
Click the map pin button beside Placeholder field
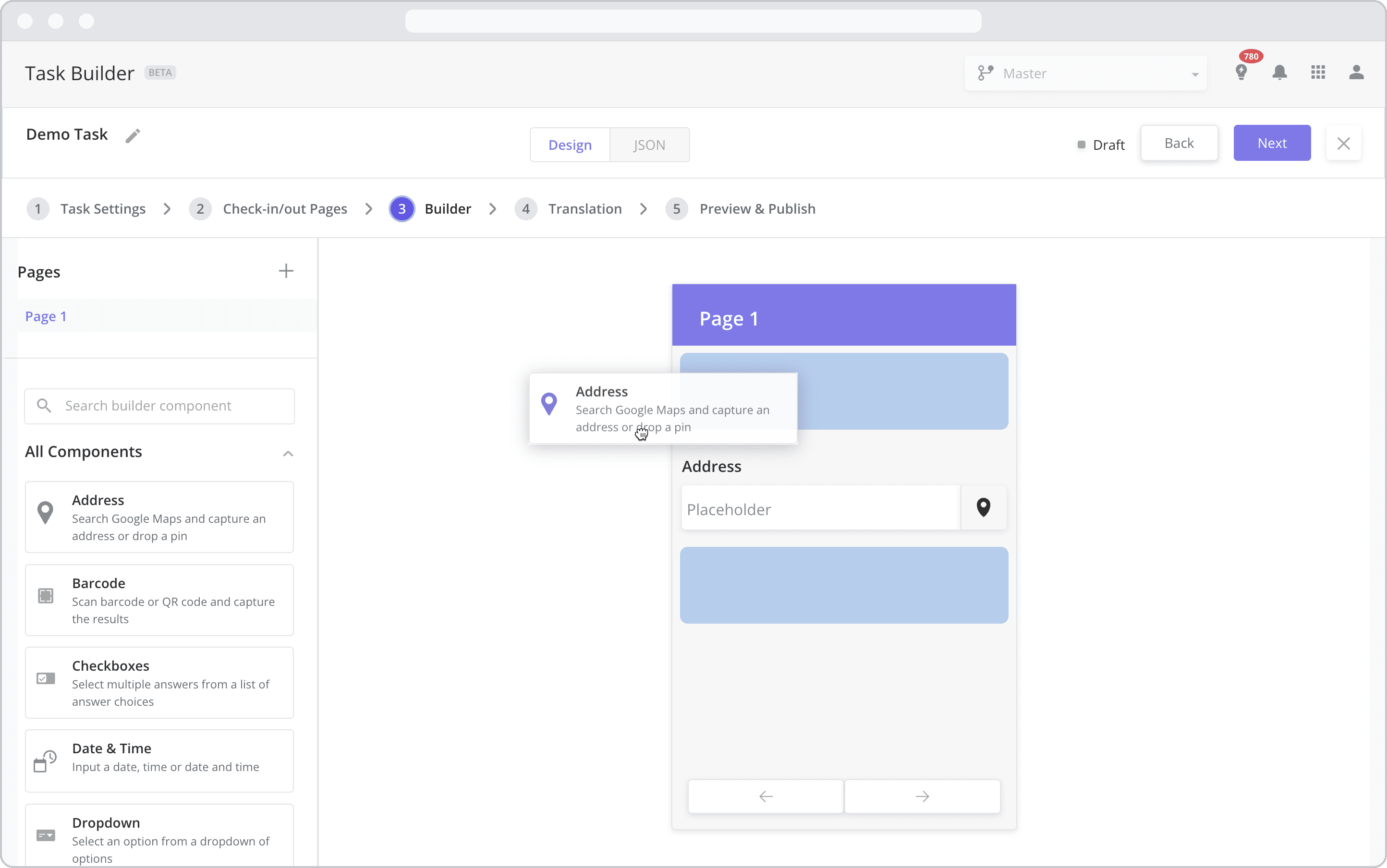984,507
